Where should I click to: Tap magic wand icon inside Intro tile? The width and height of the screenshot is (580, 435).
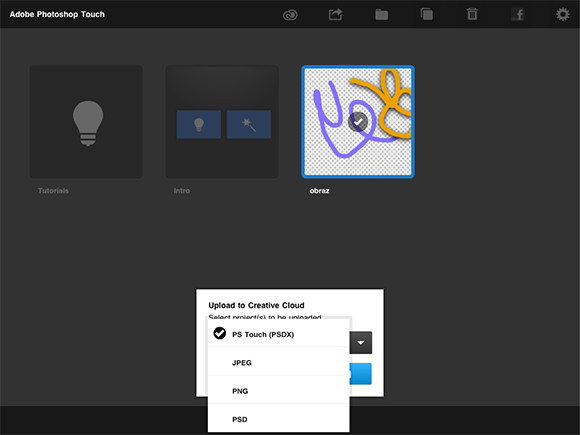pos(249,125)
